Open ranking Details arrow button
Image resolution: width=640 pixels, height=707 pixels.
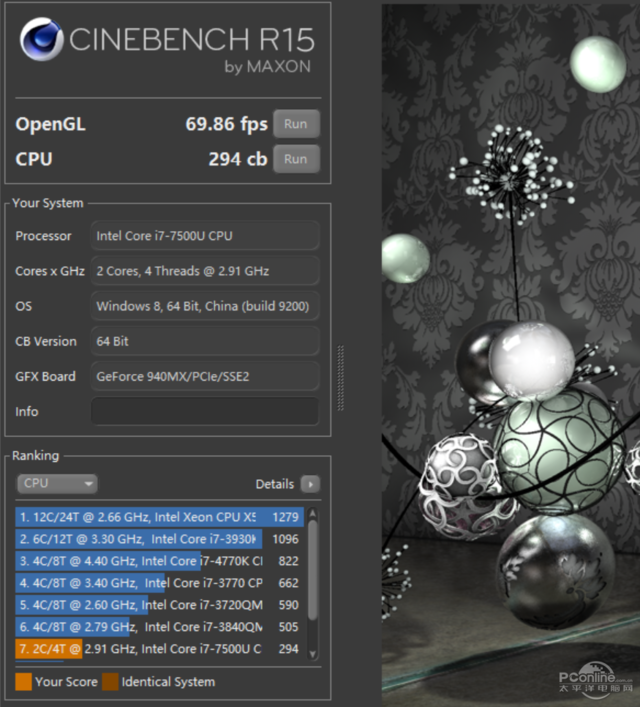(x=310, y=484)
